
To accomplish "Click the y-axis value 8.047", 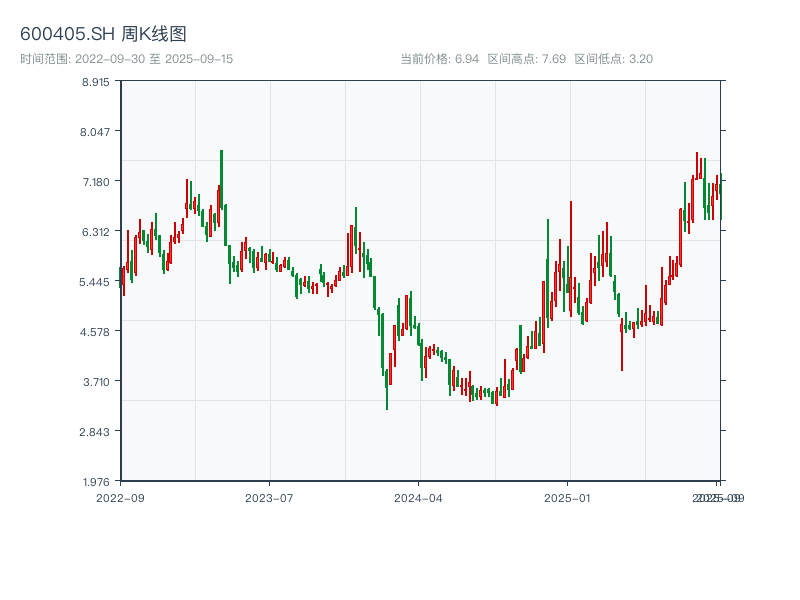I will point(95,132).
